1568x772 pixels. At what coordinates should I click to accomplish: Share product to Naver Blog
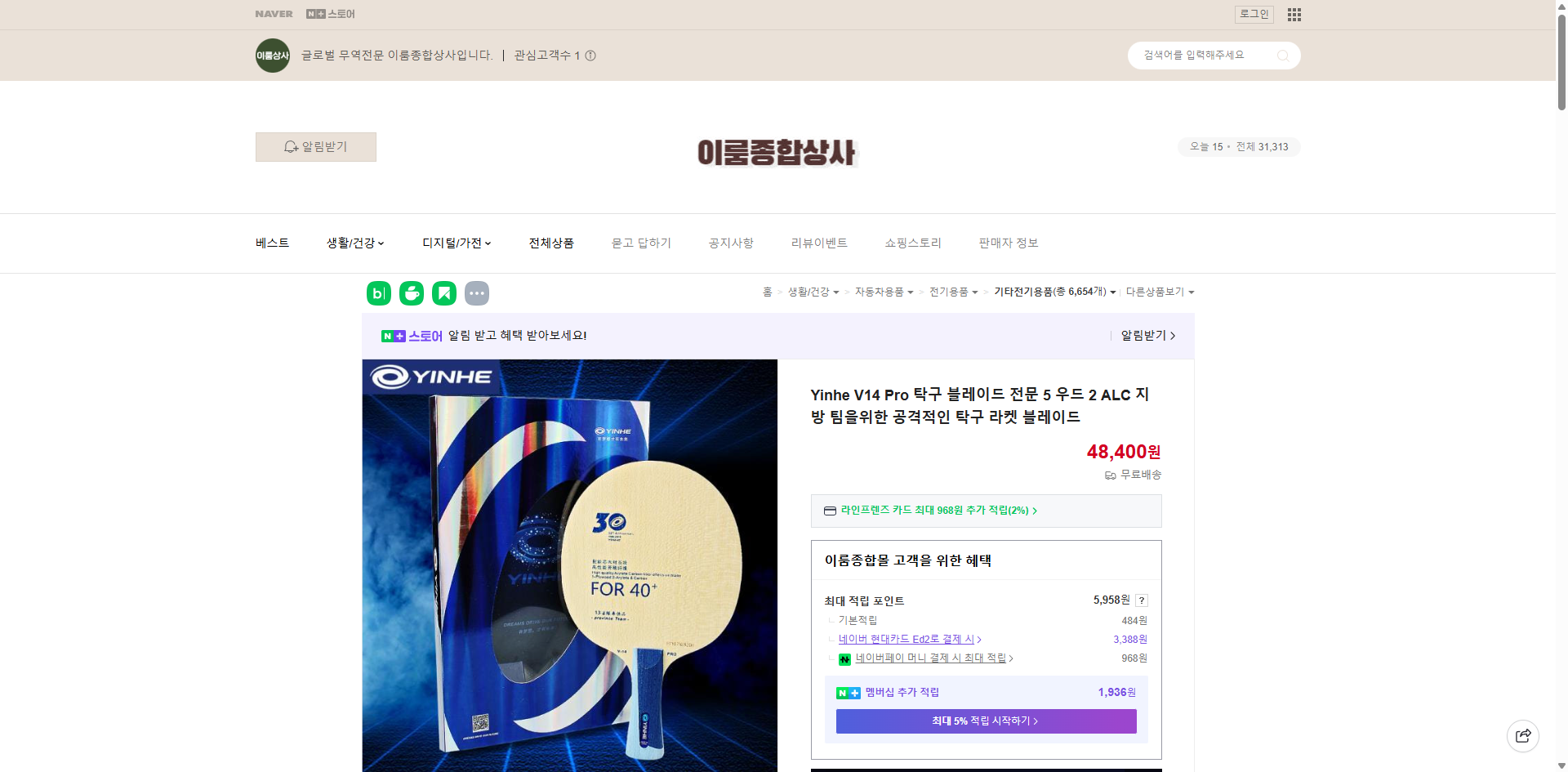[378, 292]
